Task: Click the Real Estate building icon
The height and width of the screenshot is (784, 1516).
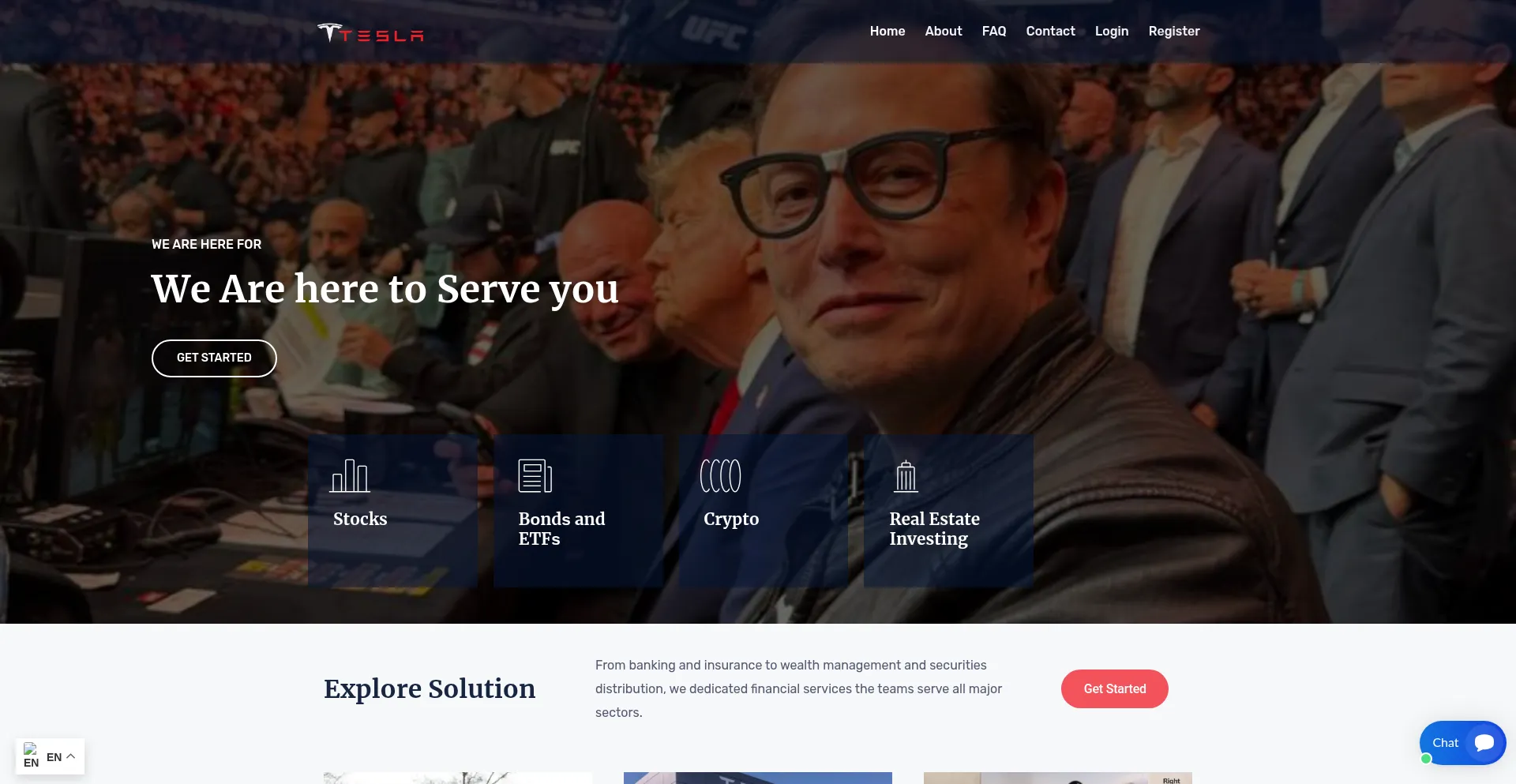Action: pyautogui.click(x=906, y=476)
